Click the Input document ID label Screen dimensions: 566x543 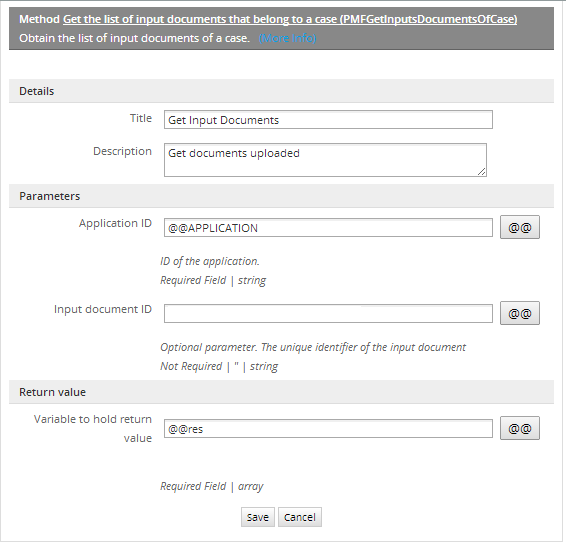pos(103,309)
